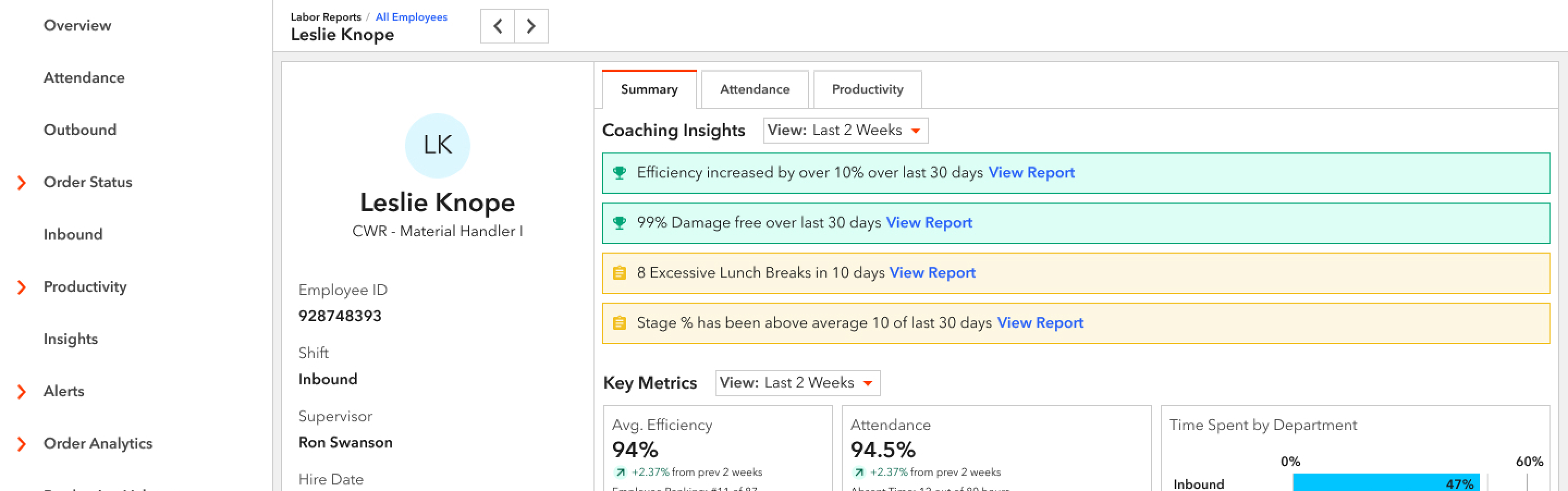Click the Inbound 47% bar in chart
Viewport: 1568px width, 491px height.
coord(1385,483)
